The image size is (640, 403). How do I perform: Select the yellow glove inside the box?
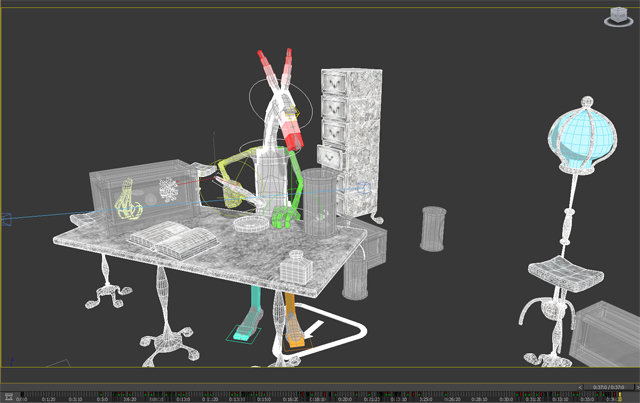point(124,199)
